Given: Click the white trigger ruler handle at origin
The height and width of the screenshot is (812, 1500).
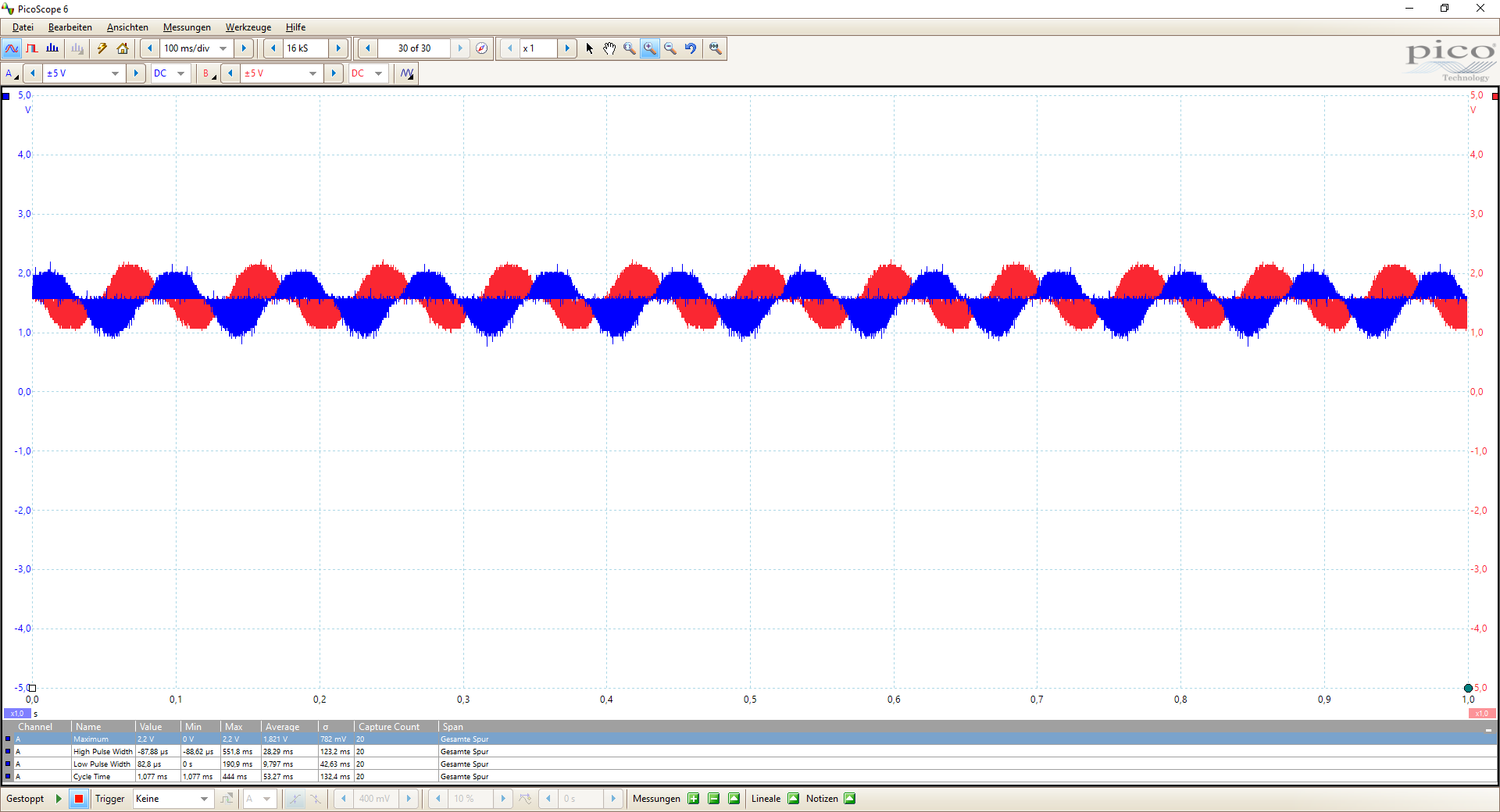Looking at the screenshot, I should click(x=32, y=688).
